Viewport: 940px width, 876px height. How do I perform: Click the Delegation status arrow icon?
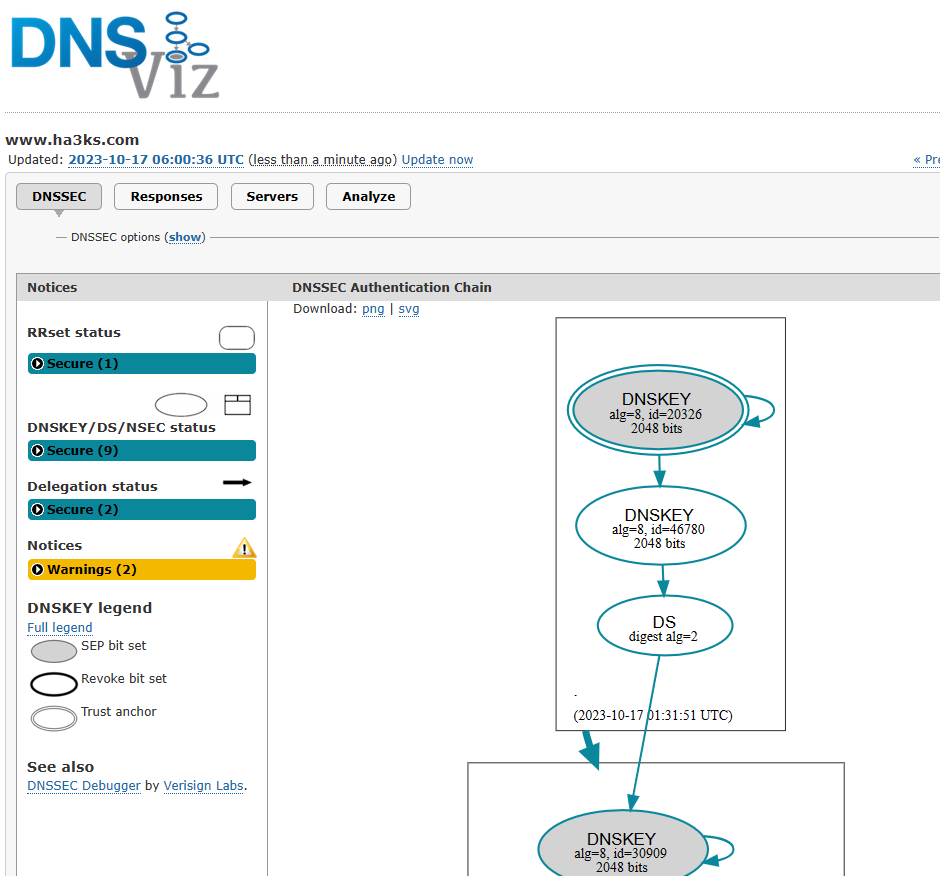point(237,482)
